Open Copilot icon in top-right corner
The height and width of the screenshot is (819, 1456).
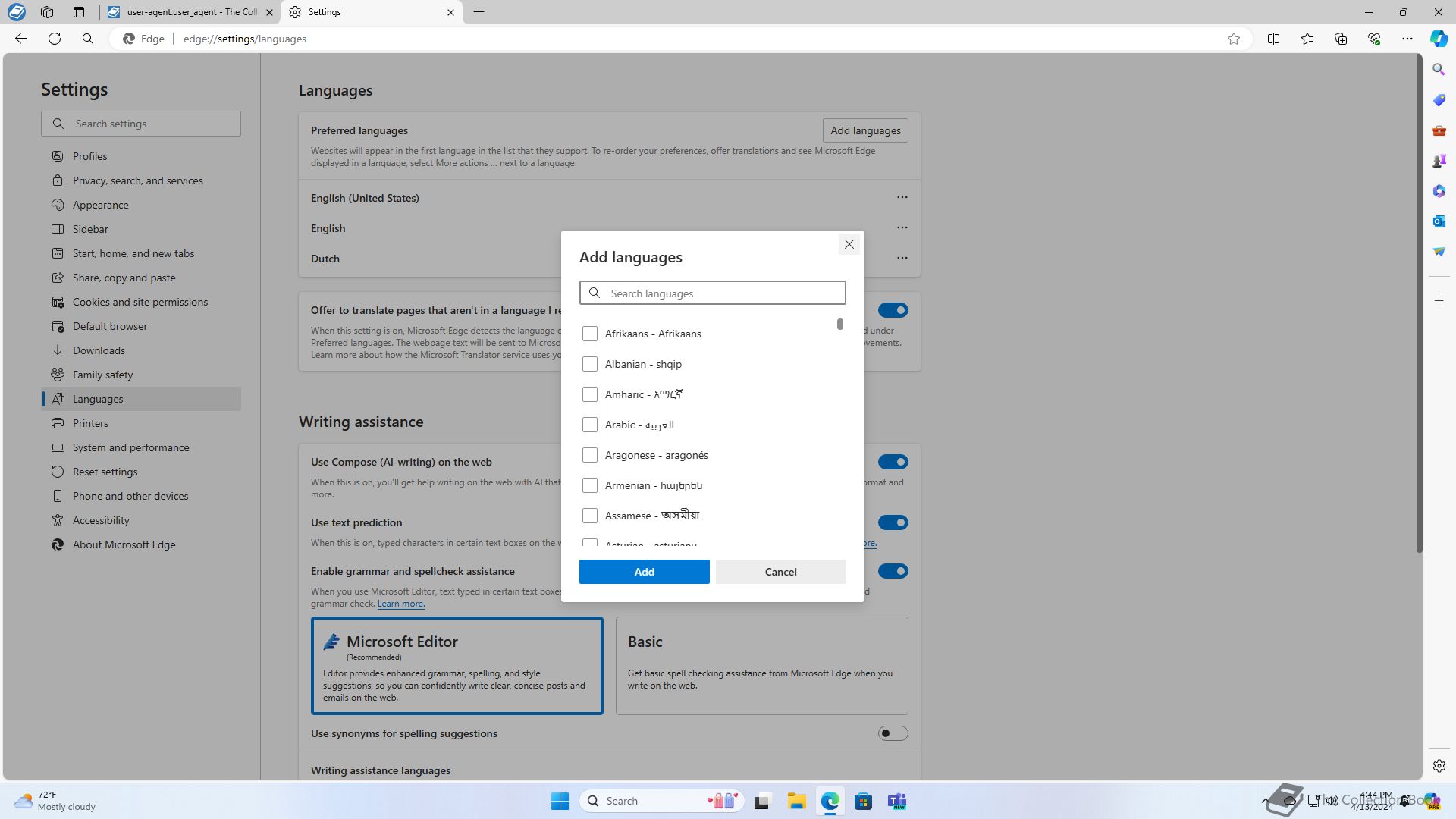pos(1439,39)
